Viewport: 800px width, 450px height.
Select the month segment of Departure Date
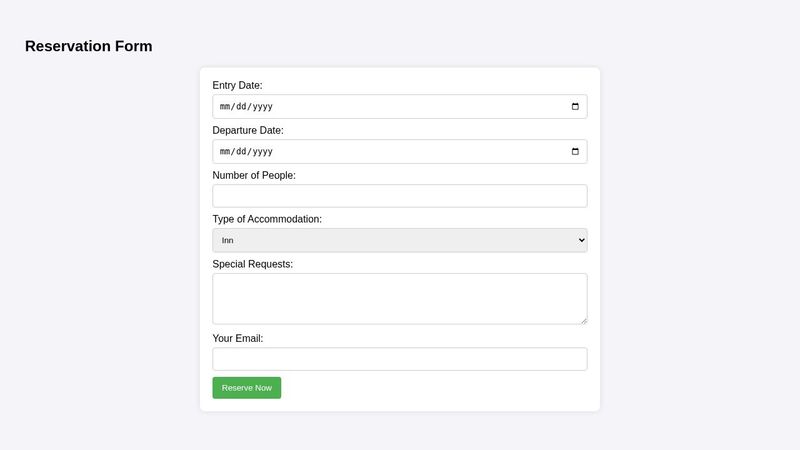[226, 152]
